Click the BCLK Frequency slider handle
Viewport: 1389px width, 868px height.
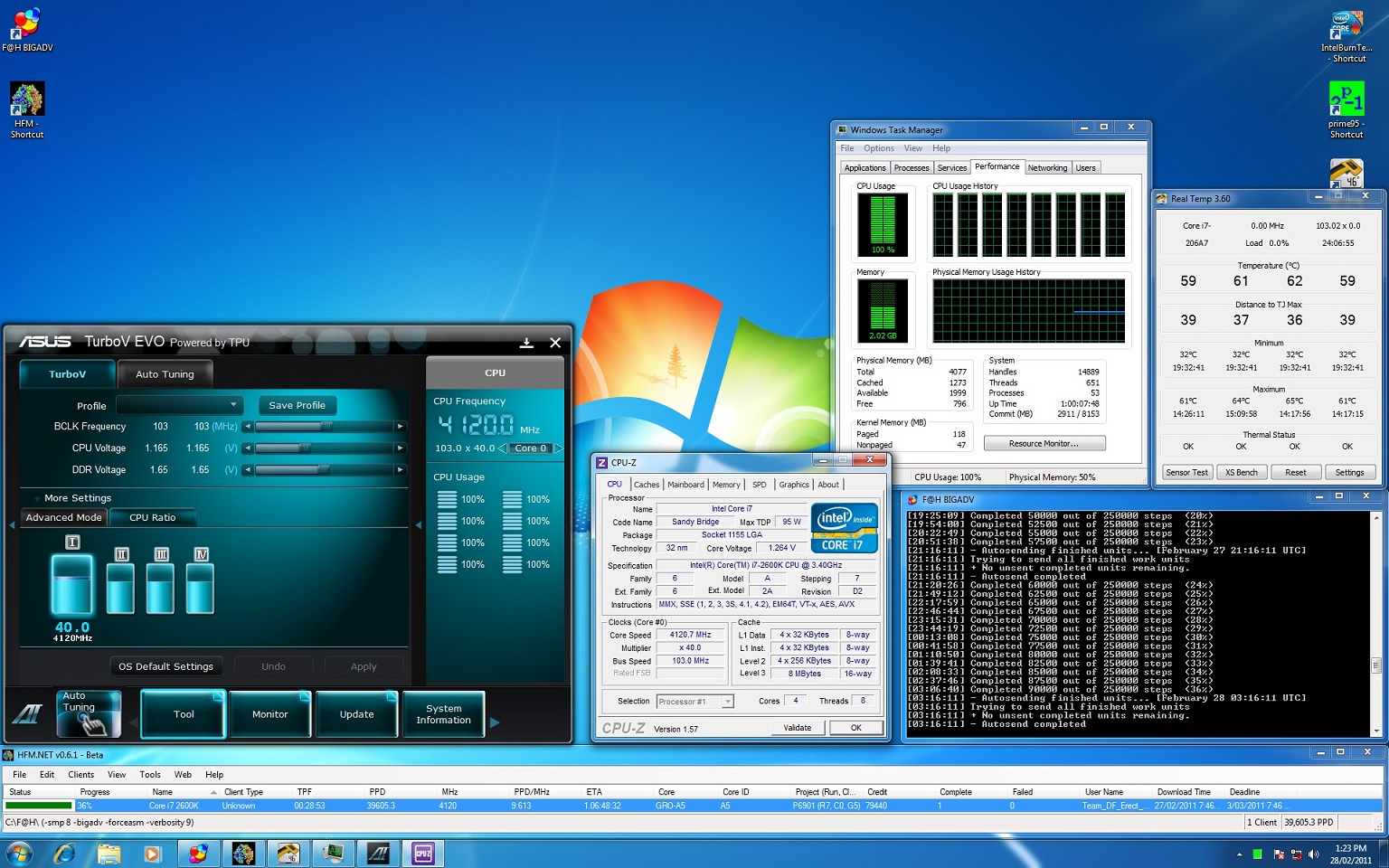(326, 427)
